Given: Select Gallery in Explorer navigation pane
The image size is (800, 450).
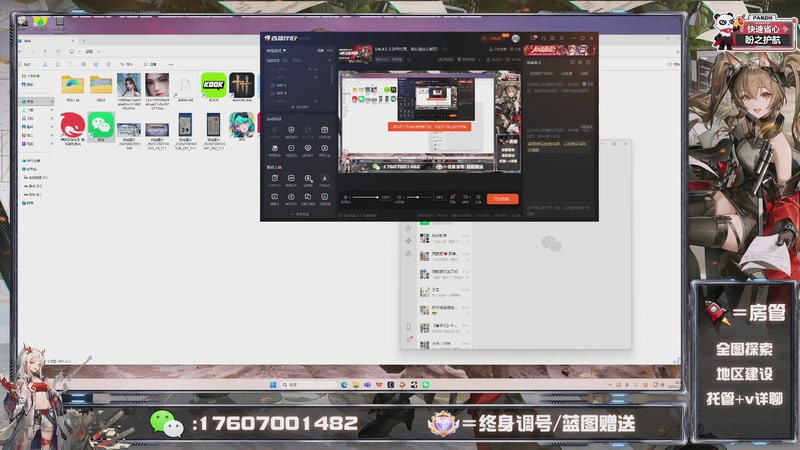Looking at the screenshot, I should coord(28,84).
